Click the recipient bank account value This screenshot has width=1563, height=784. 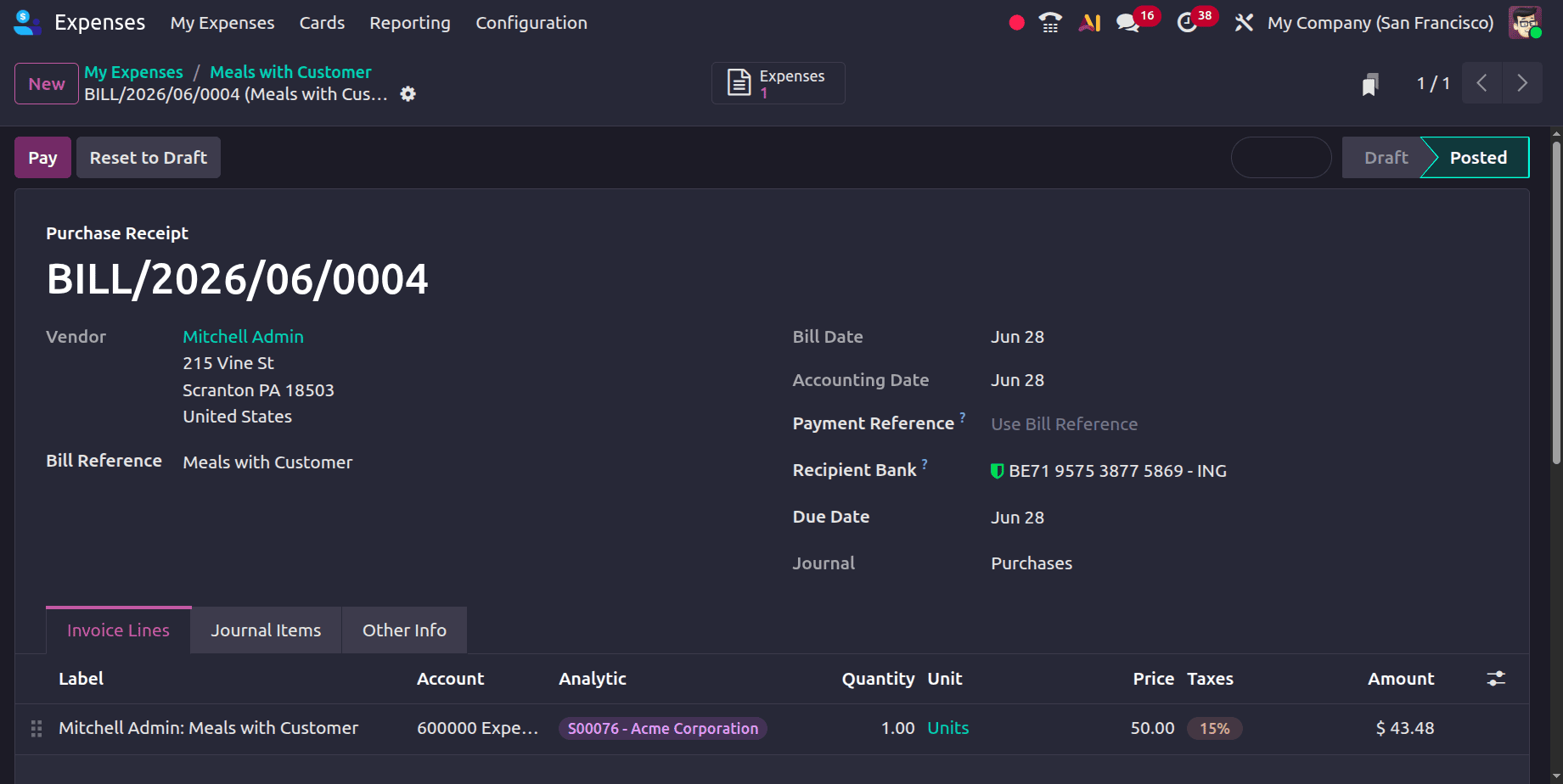coord(1117,471)
